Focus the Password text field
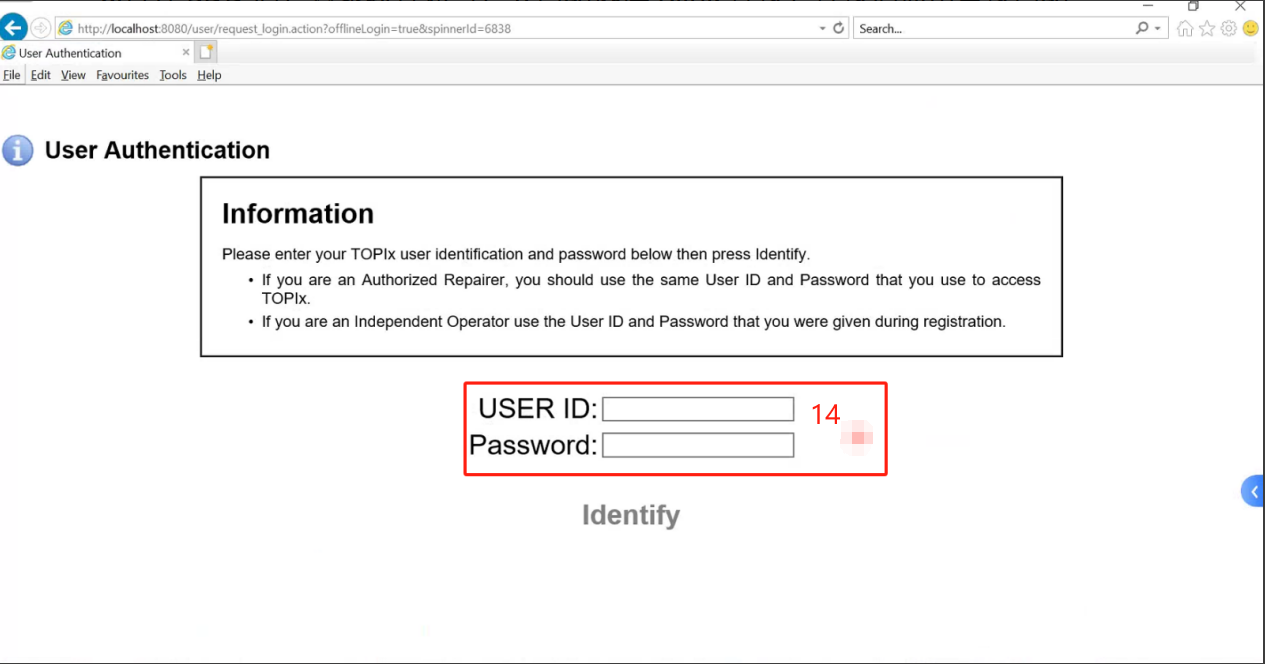This screenshot has width=1265, height=664. [697, 445]
